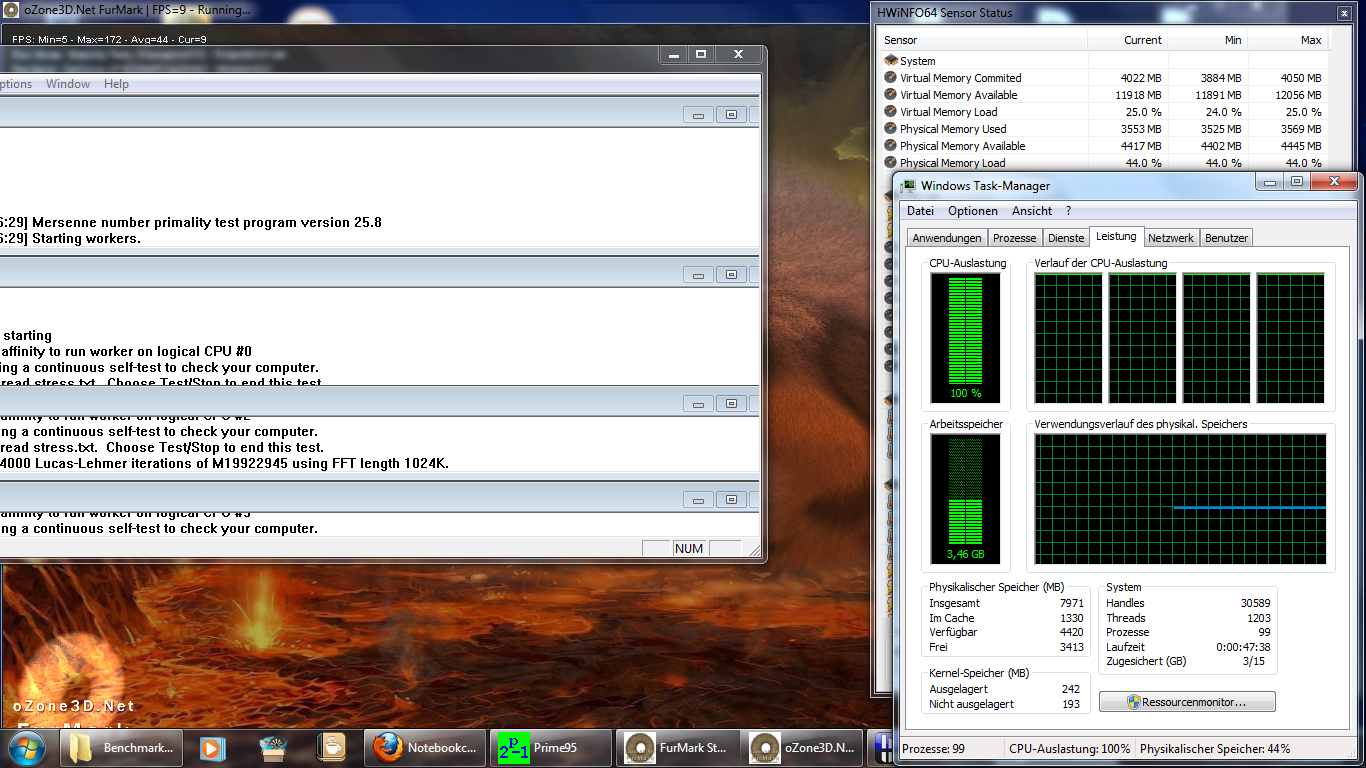Viewport: 1366px width, 768px height.
Task: Open the Datei menu in Task-Manager
Action: (920, 211)
